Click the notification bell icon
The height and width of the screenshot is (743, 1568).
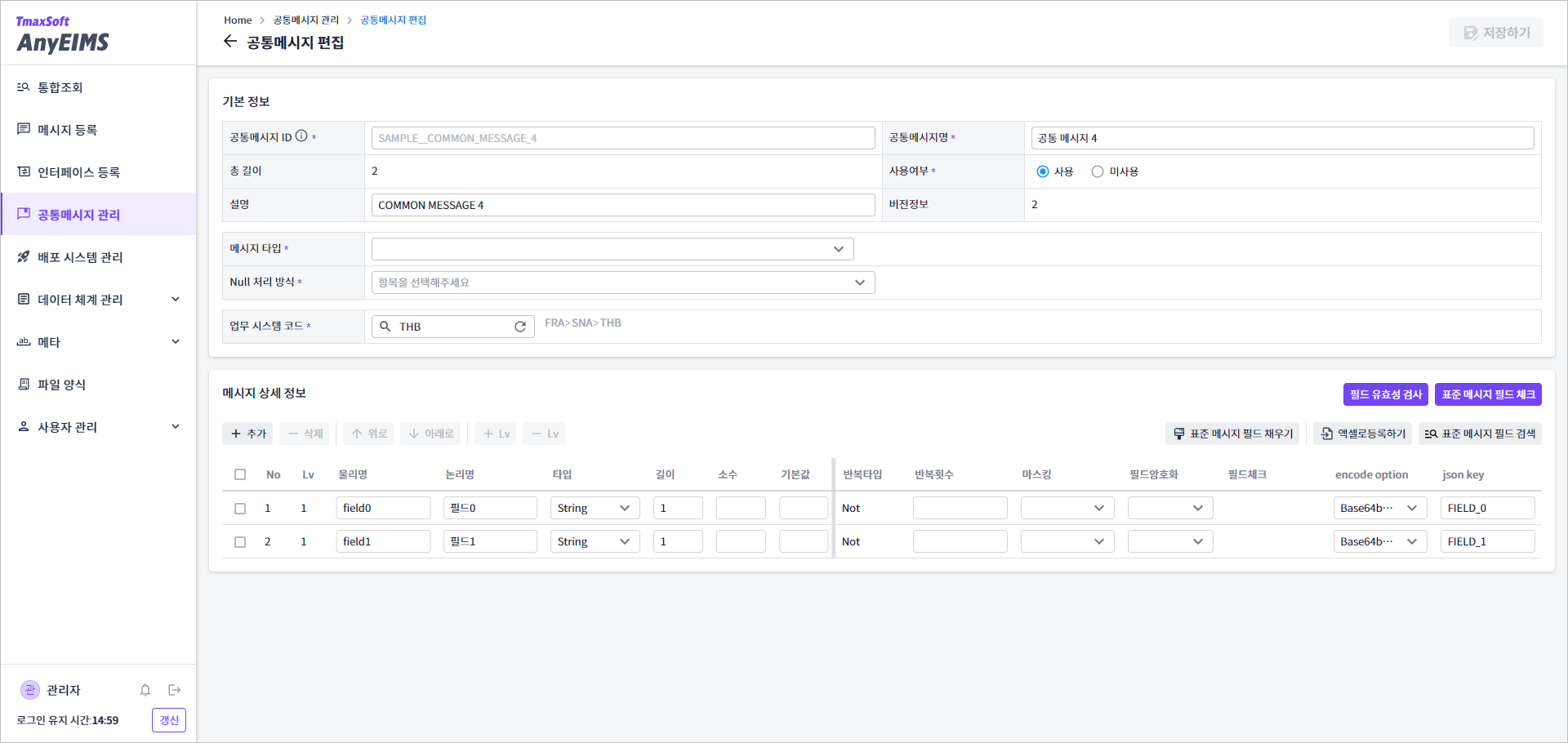point(145,690)
